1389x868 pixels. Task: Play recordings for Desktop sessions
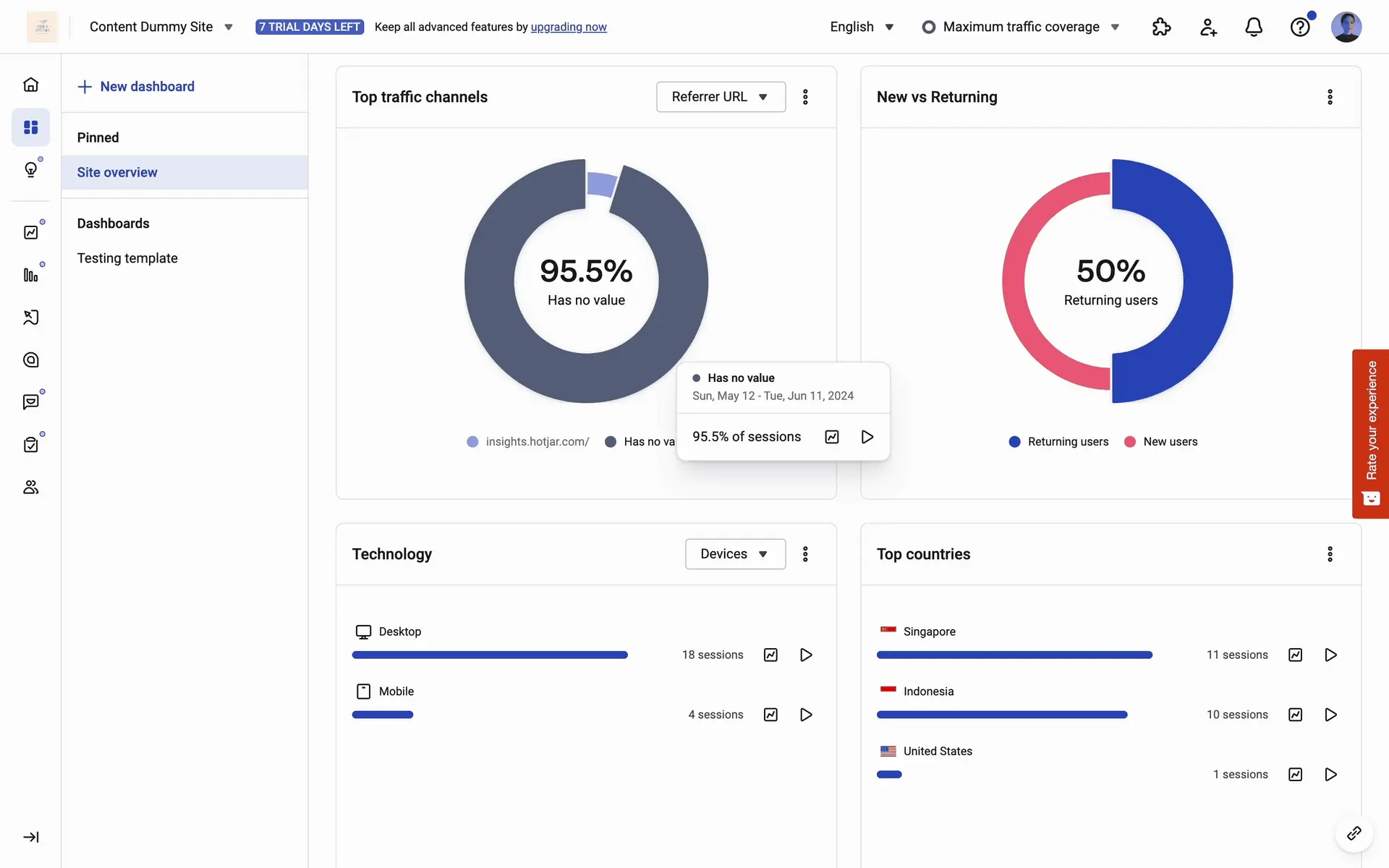point(806,655)
